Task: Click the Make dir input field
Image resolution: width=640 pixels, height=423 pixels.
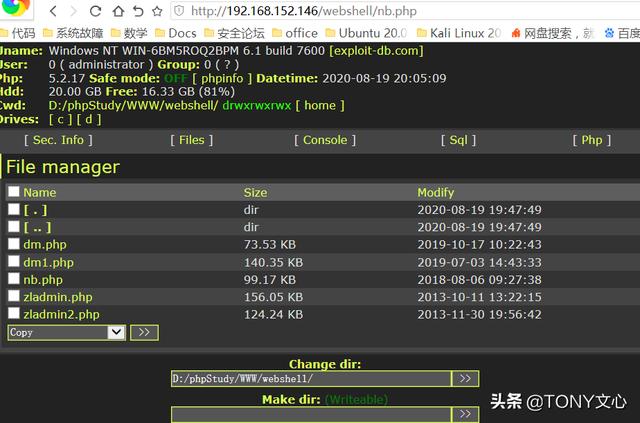Action: [311, 414]
